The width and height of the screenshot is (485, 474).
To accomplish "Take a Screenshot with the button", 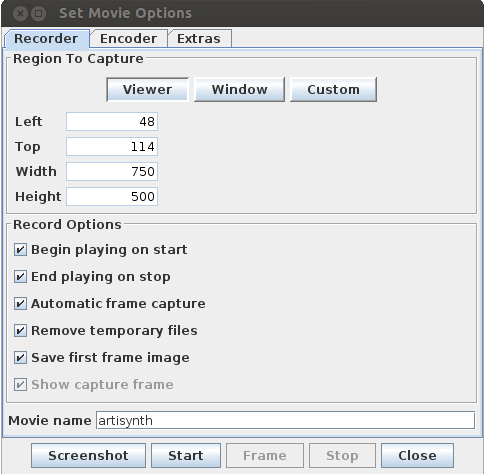I will click(x=88, y=455).
